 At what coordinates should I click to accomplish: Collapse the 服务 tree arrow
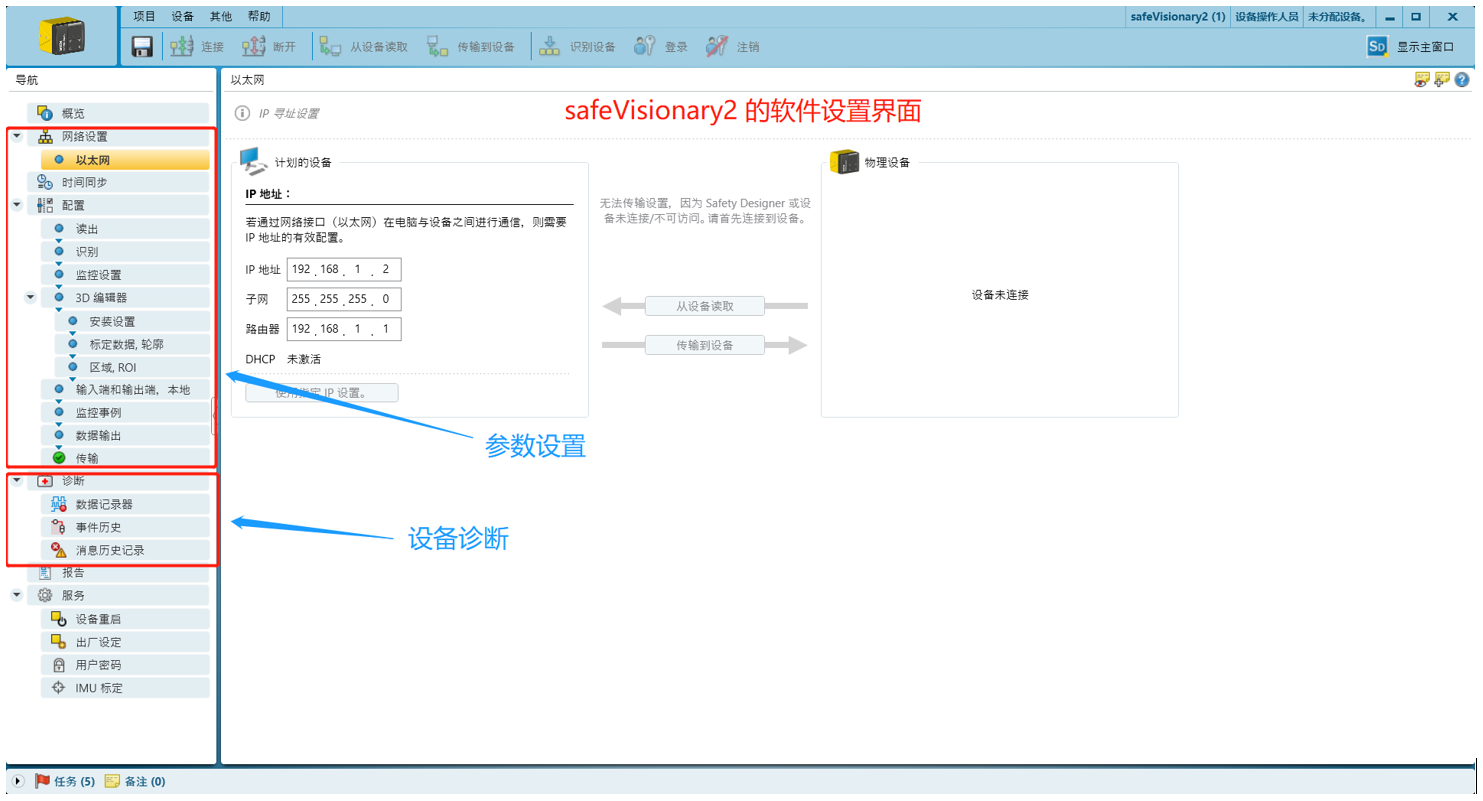[16, 595]
